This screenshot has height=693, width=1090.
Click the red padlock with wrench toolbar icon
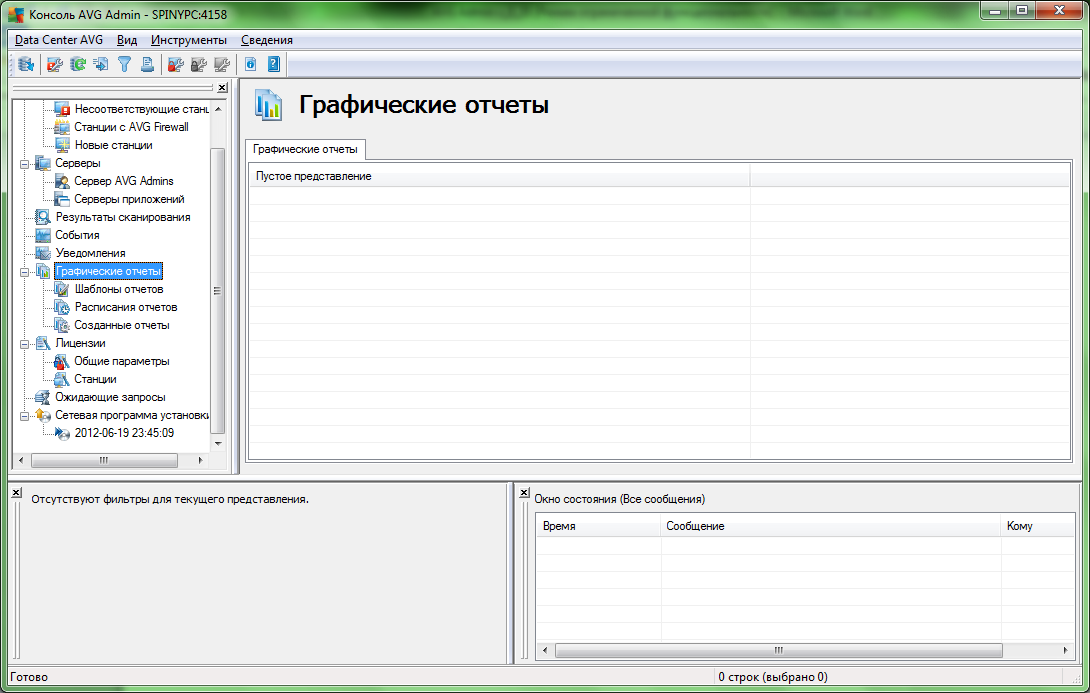pos(175,65)
